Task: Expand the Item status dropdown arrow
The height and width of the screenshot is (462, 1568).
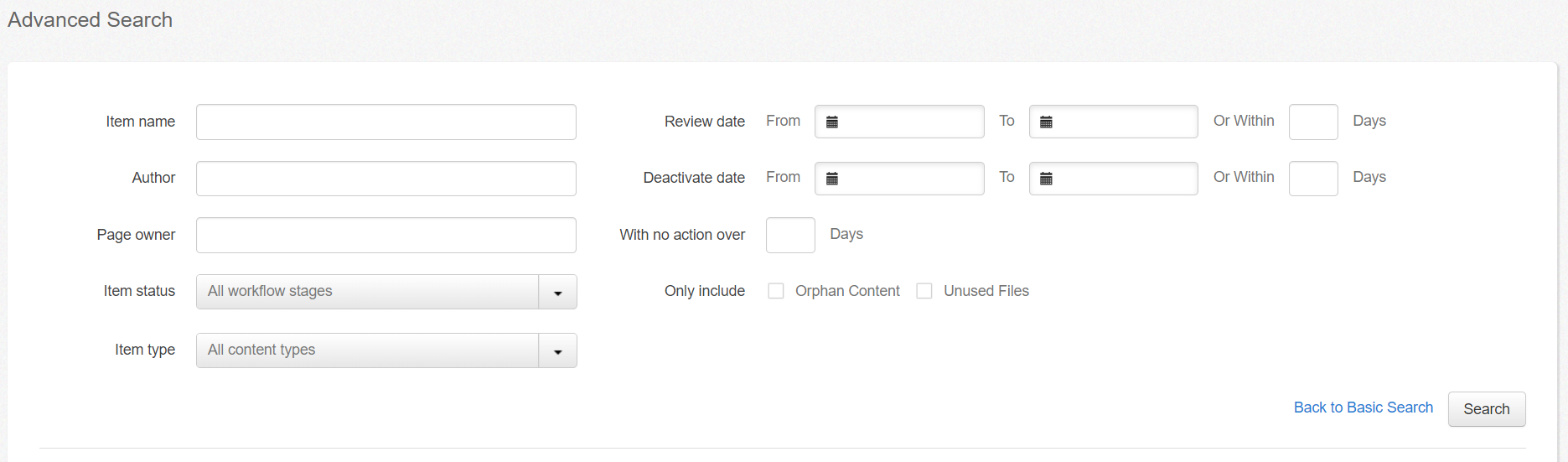Action: (558, 292)
